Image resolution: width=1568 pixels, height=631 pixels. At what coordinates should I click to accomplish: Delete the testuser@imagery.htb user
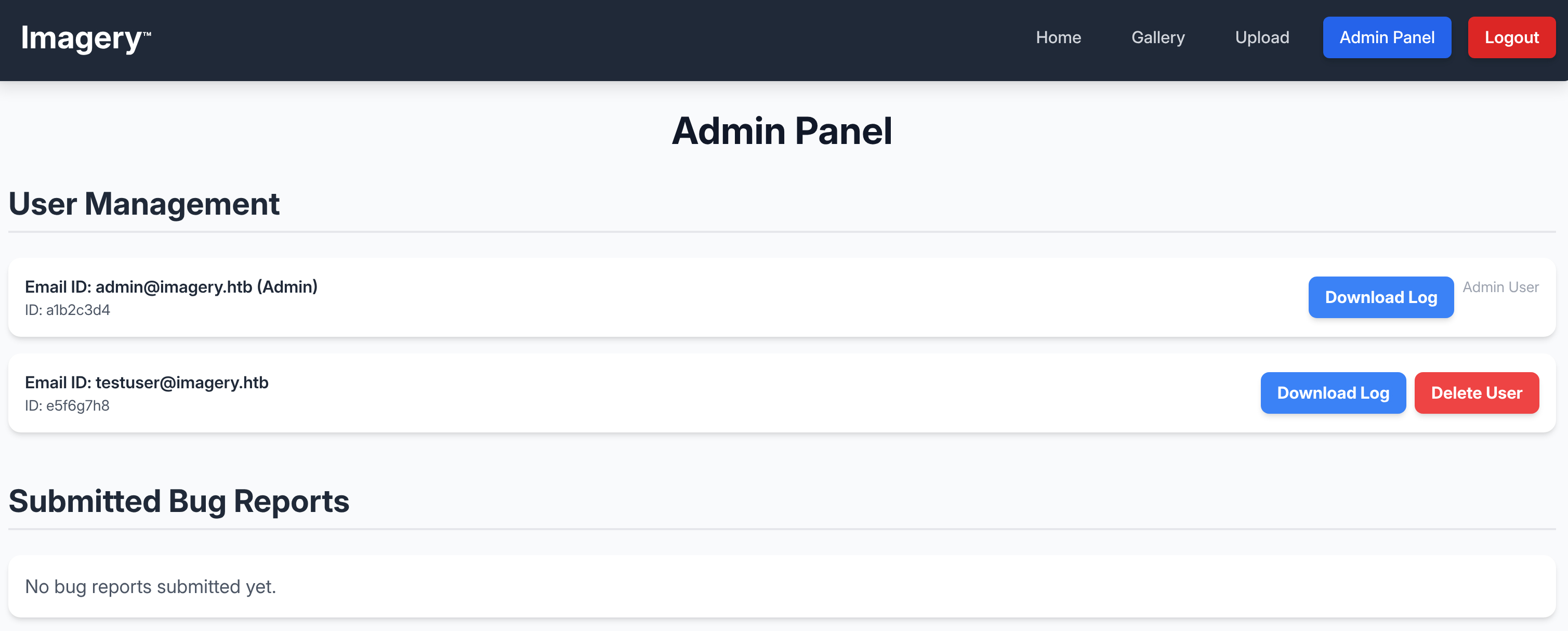pyautogui.click(x=1476, y=393)
